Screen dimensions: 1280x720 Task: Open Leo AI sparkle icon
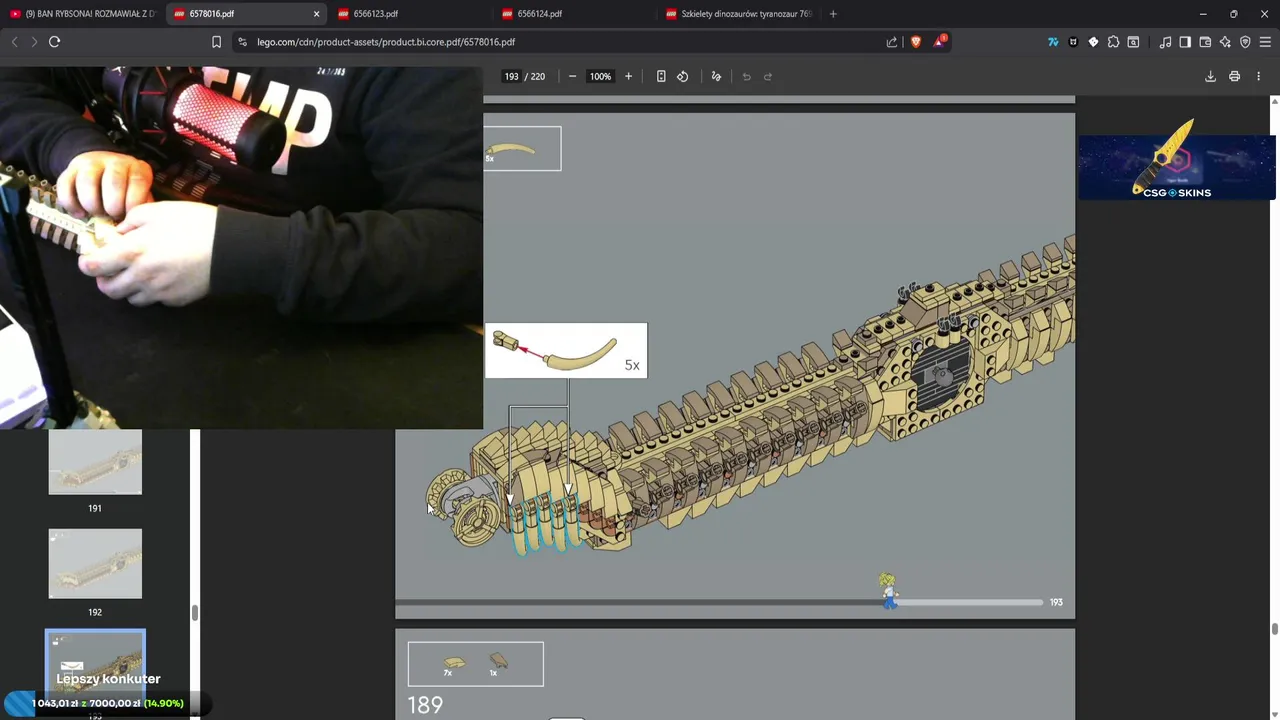[1225, 42]
